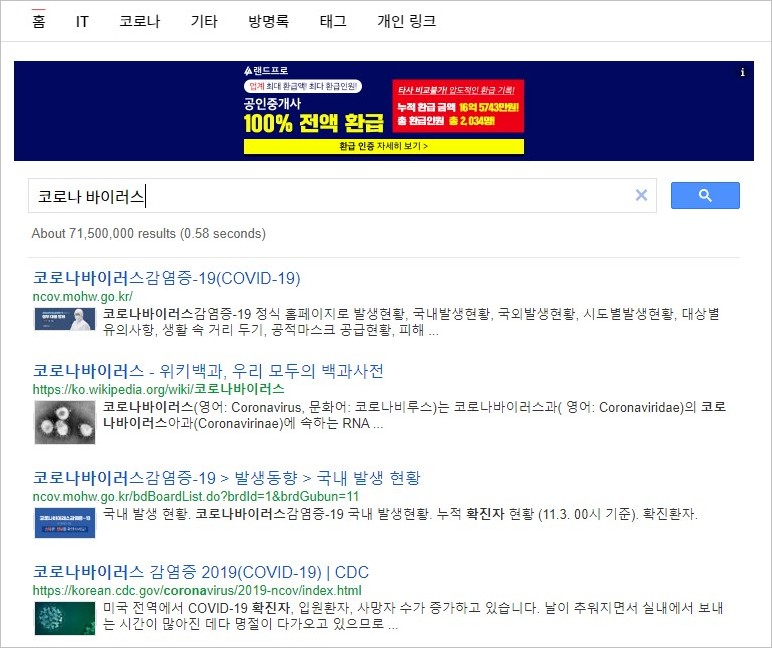Click the snippet starting 국내 발생 현황. 코로나바이러스감염증-19

[x=400, y=514]
